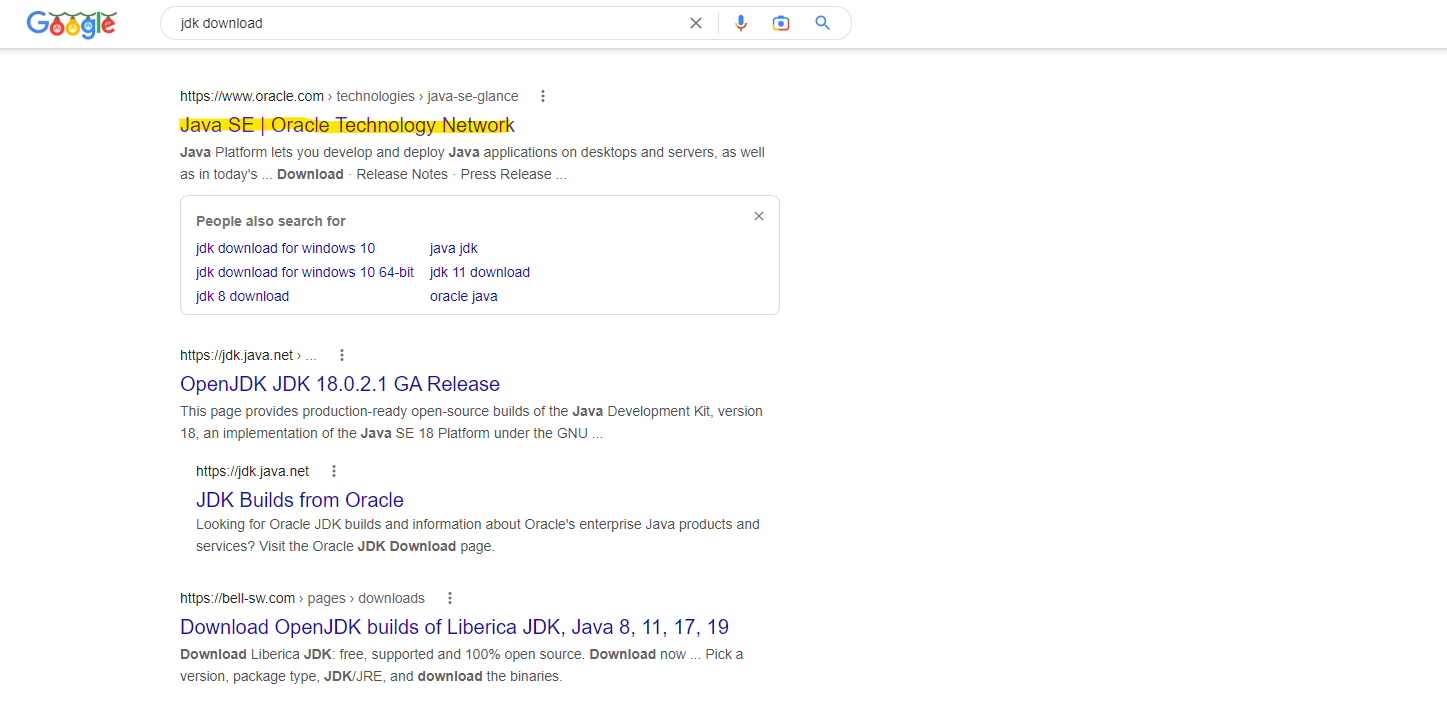Click the People also search for heading

(271, 221)
